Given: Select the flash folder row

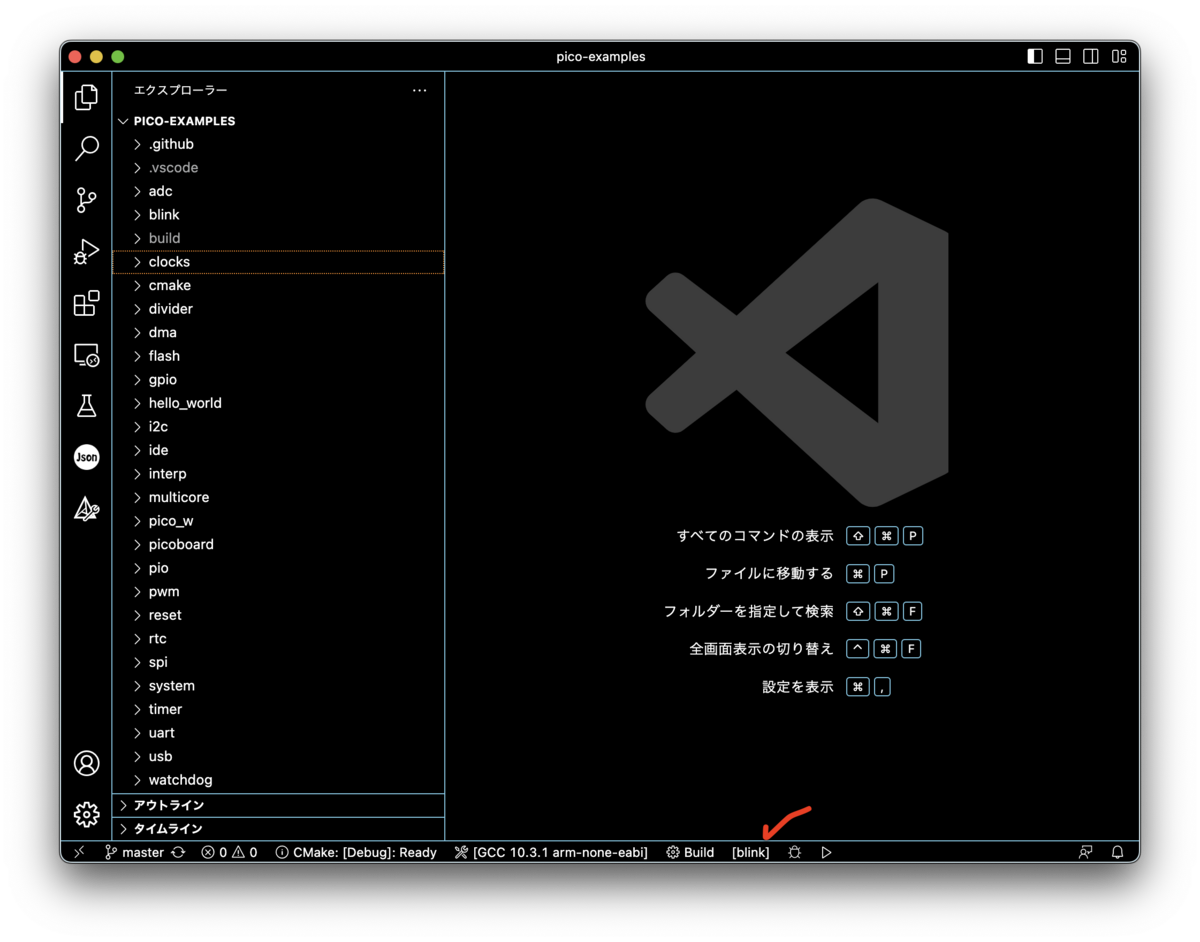Looking at the screenshot, I should point(278,356).
